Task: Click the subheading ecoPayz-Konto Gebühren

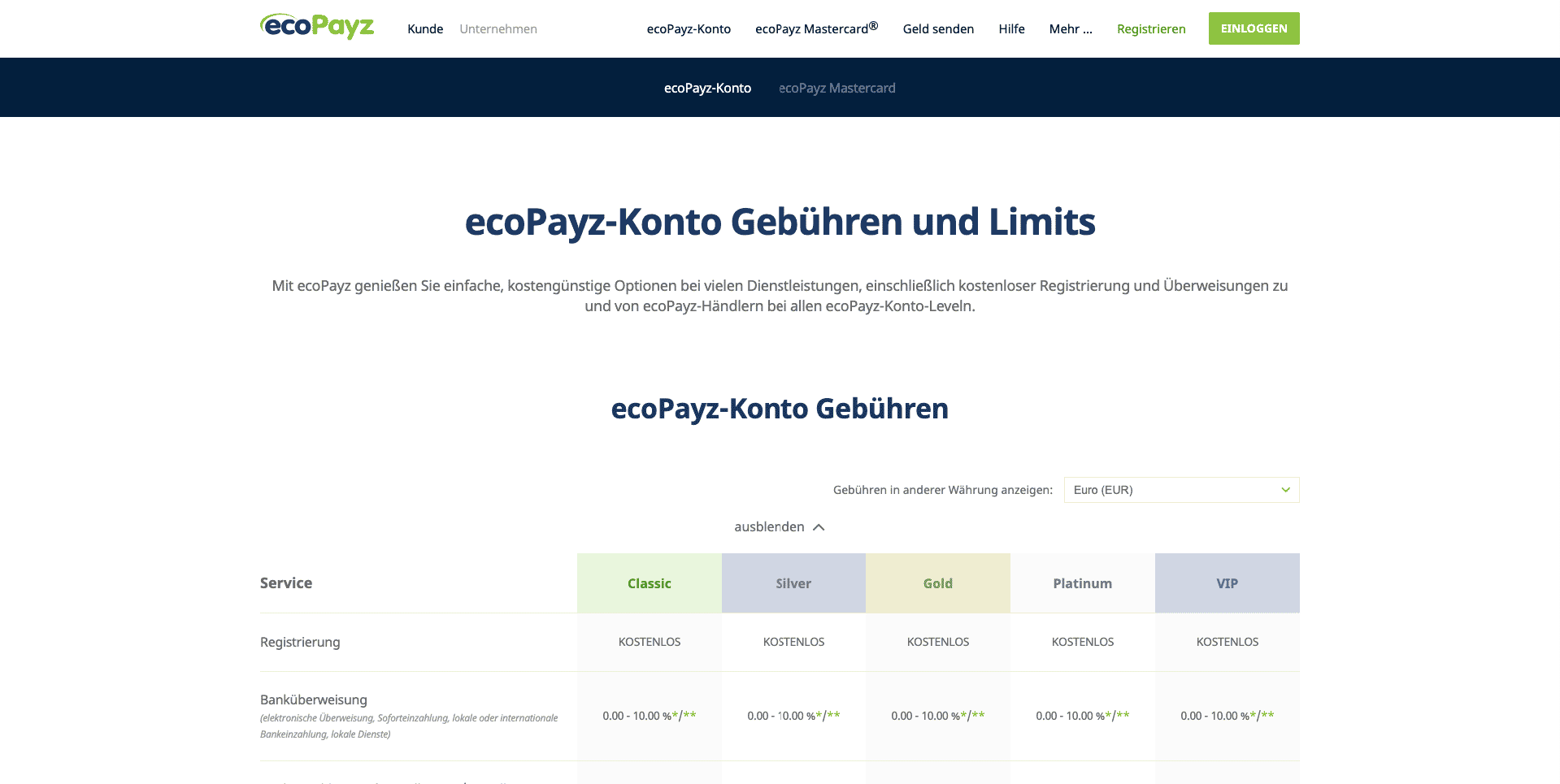Action: point(780,409)
